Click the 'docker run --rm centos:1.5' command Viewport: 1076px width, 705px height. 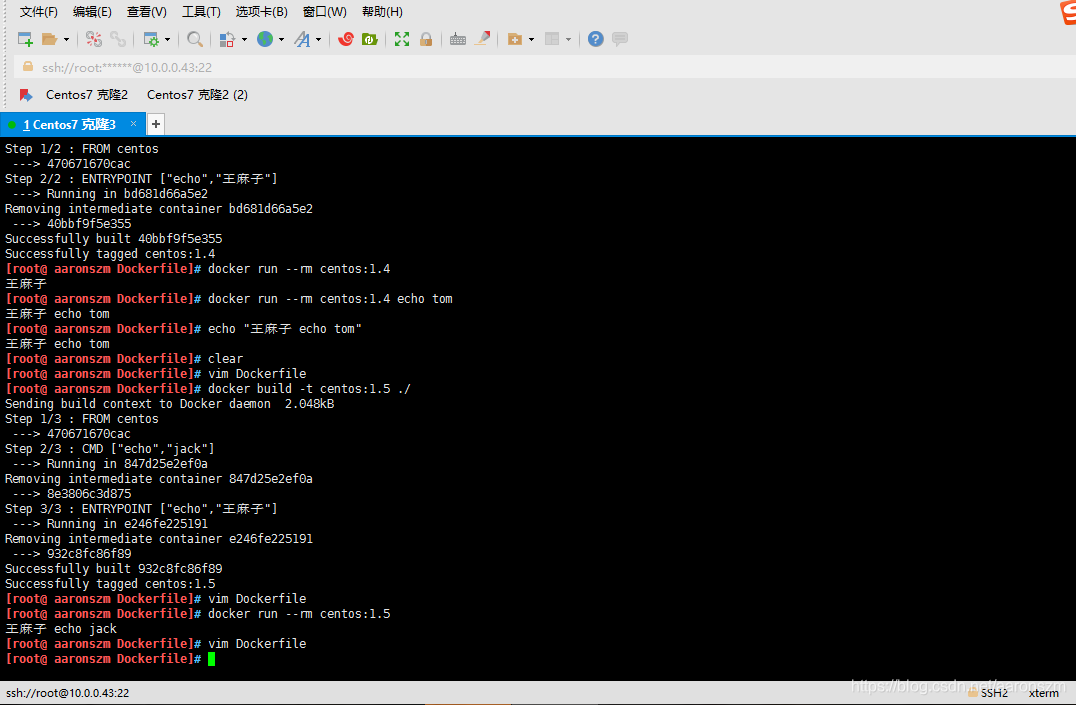299,614
